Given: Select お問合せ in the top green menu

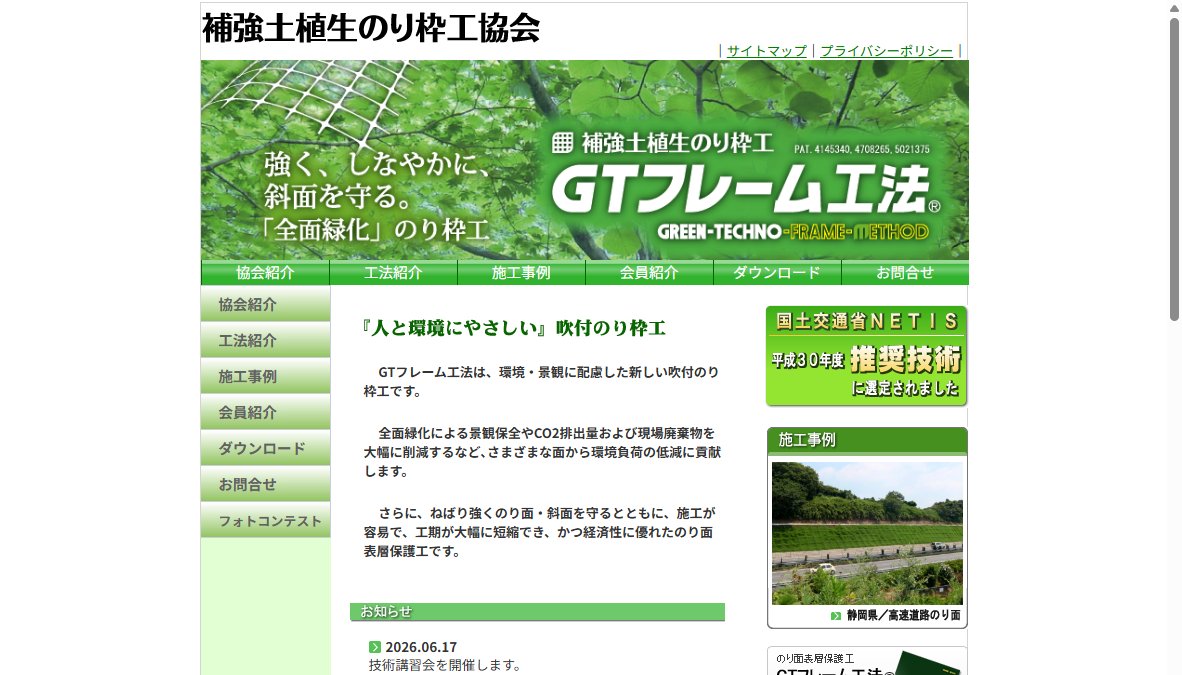Looking at the screenshot, I should pos(905,272).
